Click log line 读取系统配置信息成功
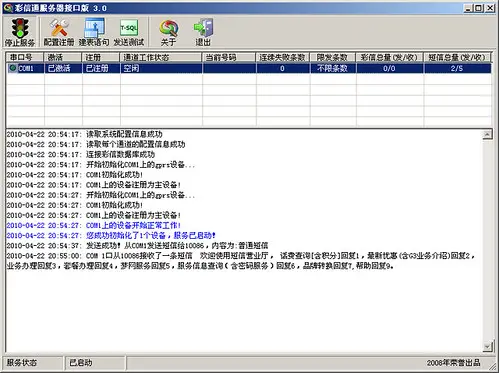Viewport: 499px width, 373px height. tap(84, 134)
